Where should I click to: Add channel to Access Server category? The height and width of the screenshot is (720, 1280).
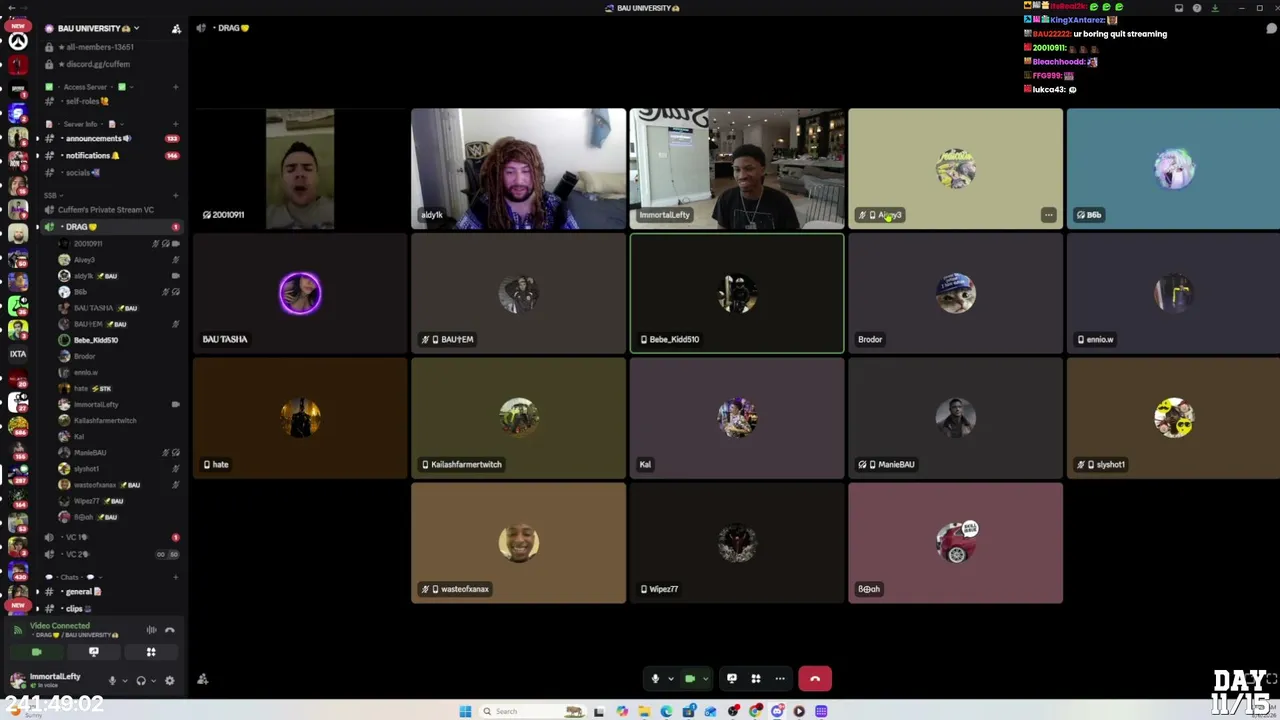click(x=175, y=87)
